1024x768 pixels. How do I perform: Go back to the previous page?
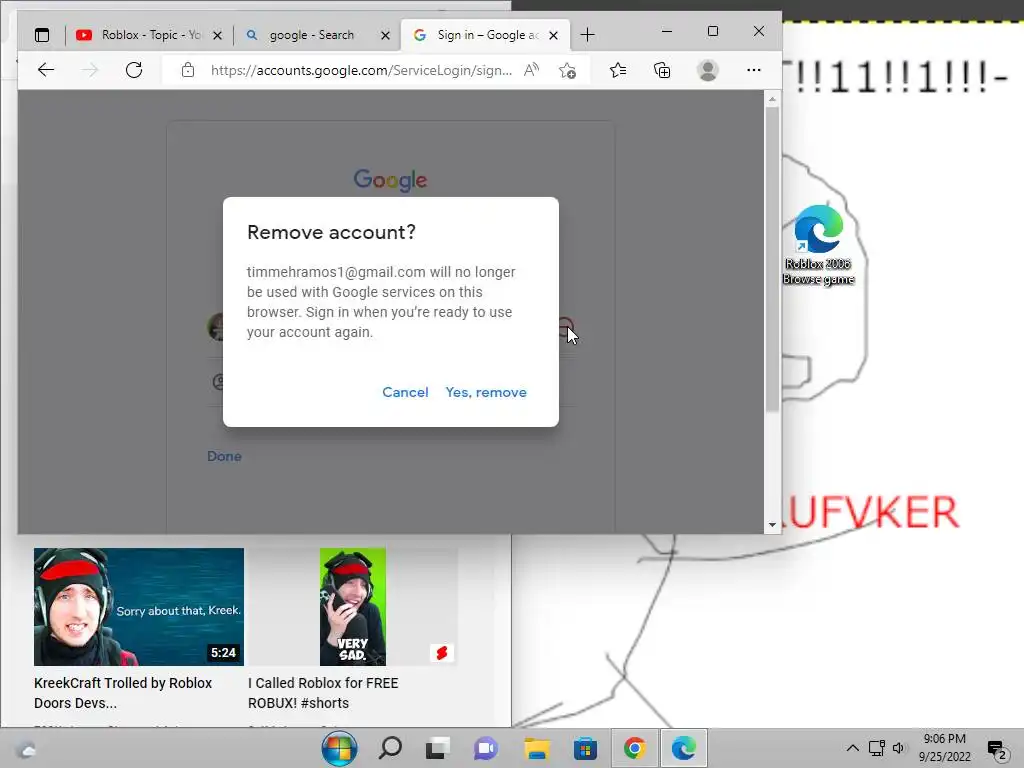coord(46,70)
